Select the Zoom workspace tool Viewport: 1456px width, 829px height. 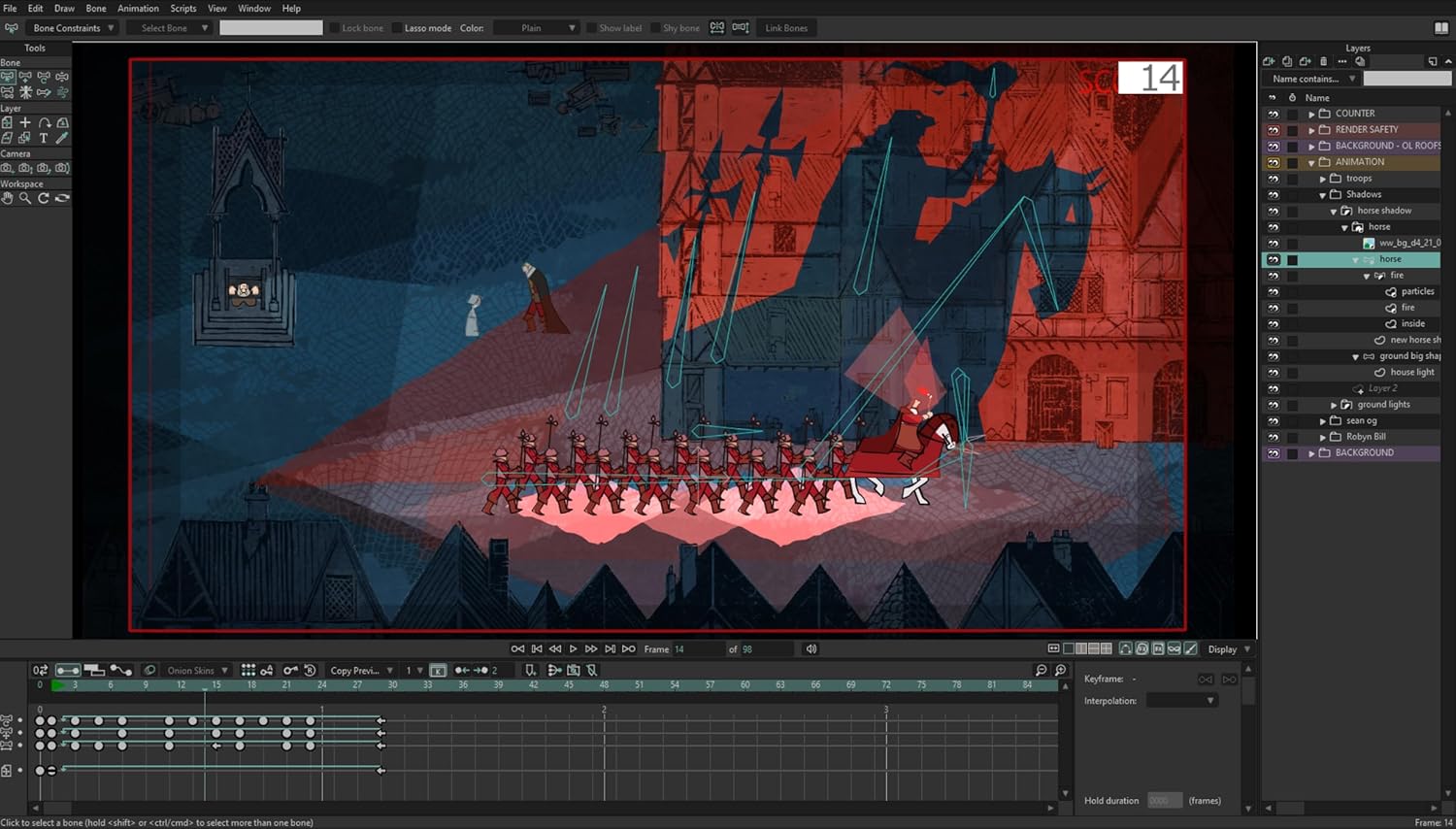[25, 197]
